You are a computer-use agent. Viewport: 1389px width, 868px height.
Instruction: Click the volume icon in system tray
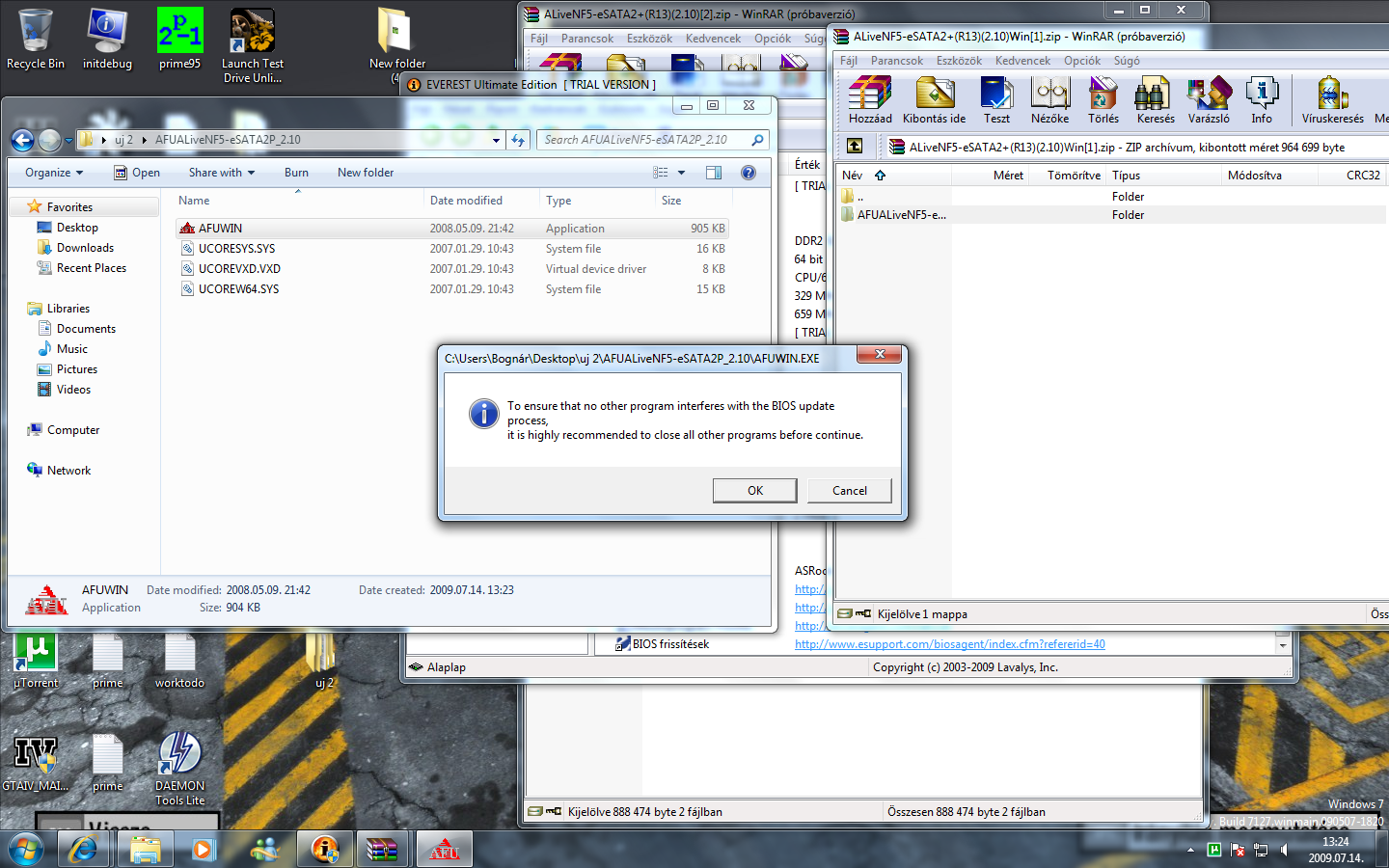click(1284, 850)
